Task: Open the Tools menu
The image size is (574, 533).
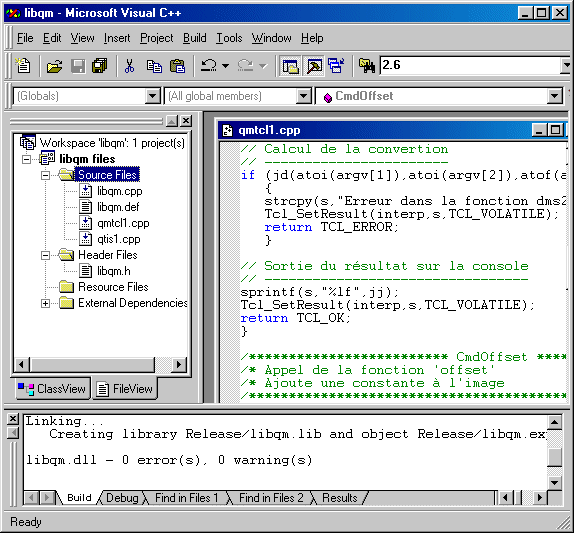Action: point(229,38)
